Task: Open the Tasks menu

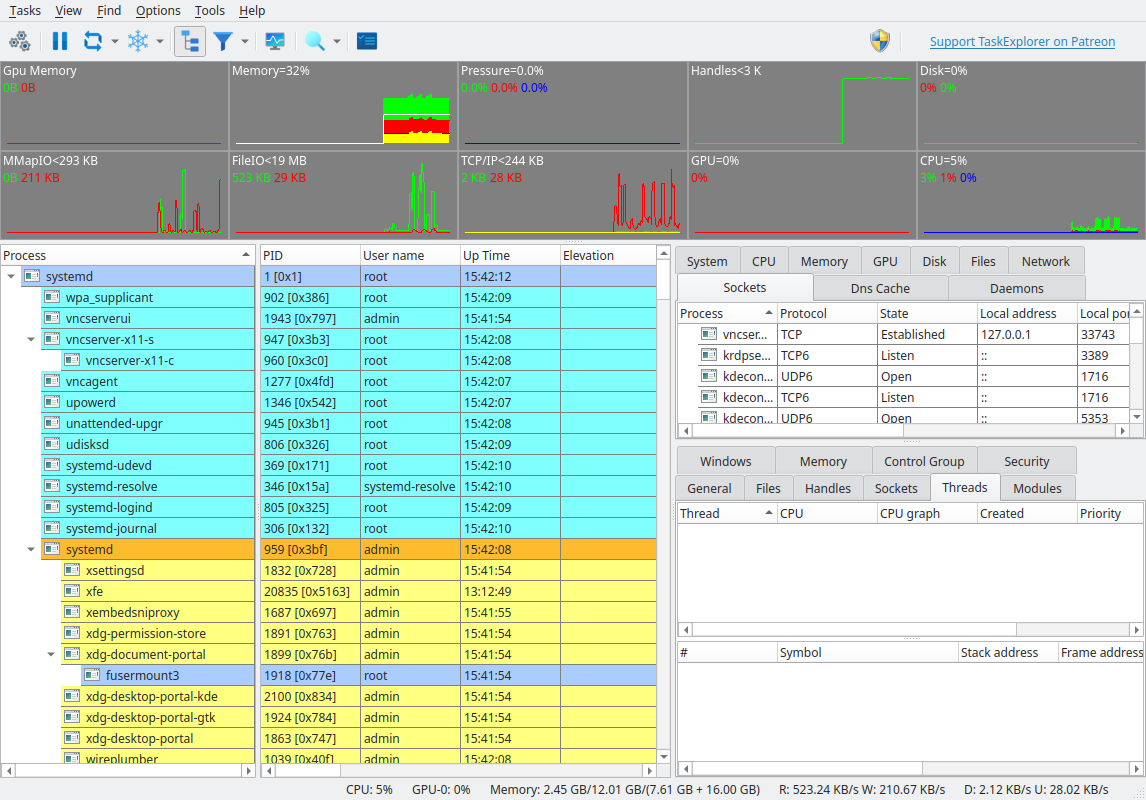Action: [x=25, y=10]
